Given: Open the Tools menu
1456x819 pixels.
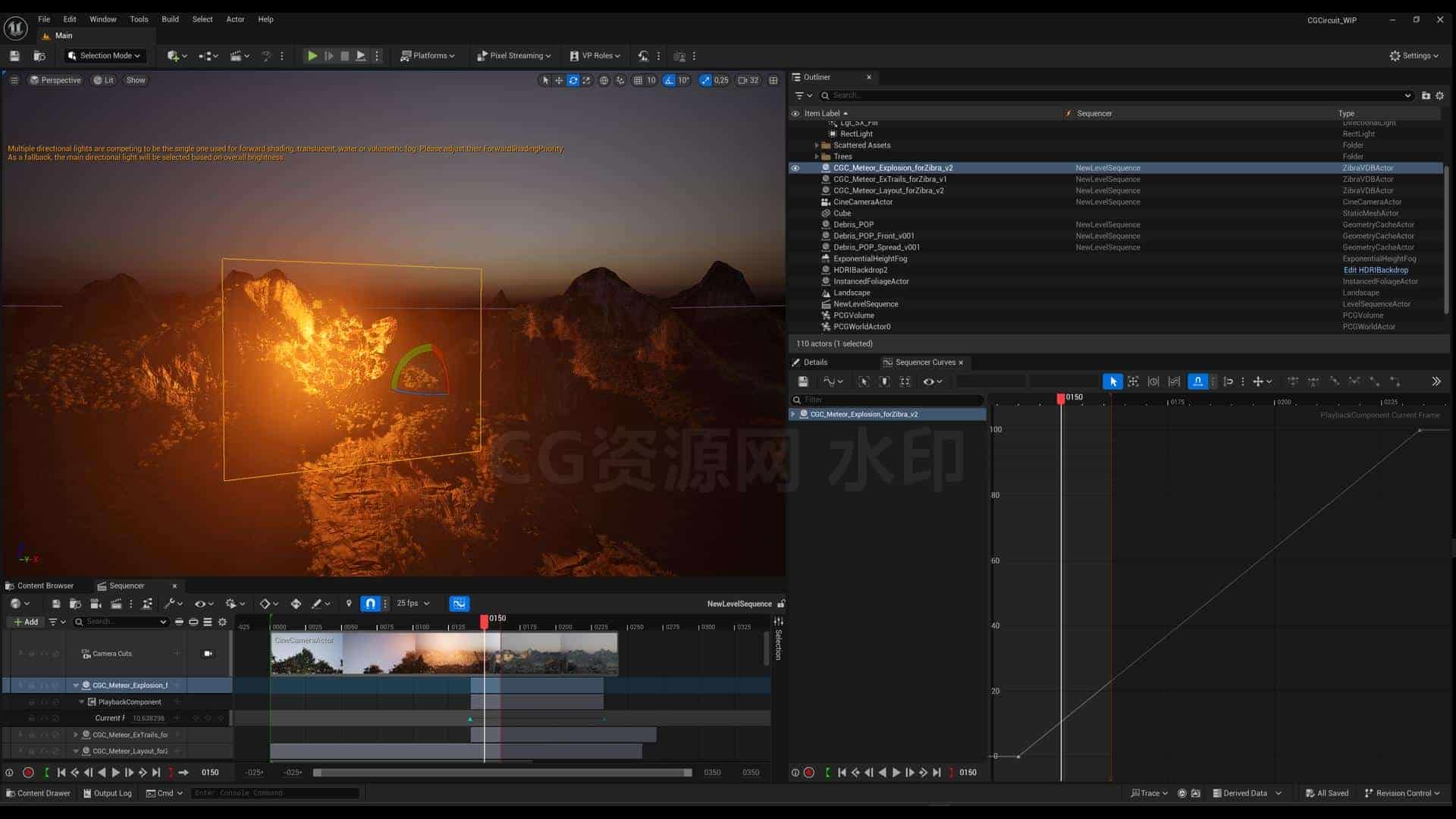Looking at the screenshot, I should (139, 19).
